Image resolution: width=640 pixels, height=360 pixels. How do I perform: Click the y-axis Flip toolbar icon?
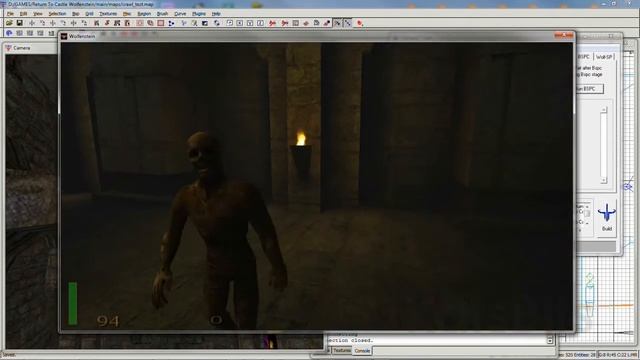53,23
